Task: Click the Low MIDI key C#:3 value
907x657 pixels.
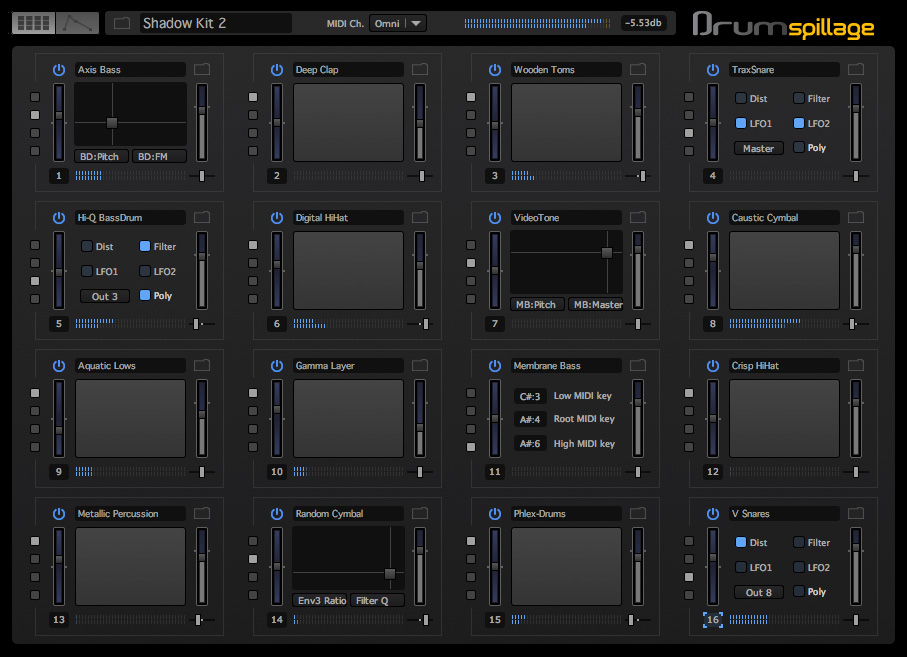Action: pyautogui.click(x=530, y=396)
